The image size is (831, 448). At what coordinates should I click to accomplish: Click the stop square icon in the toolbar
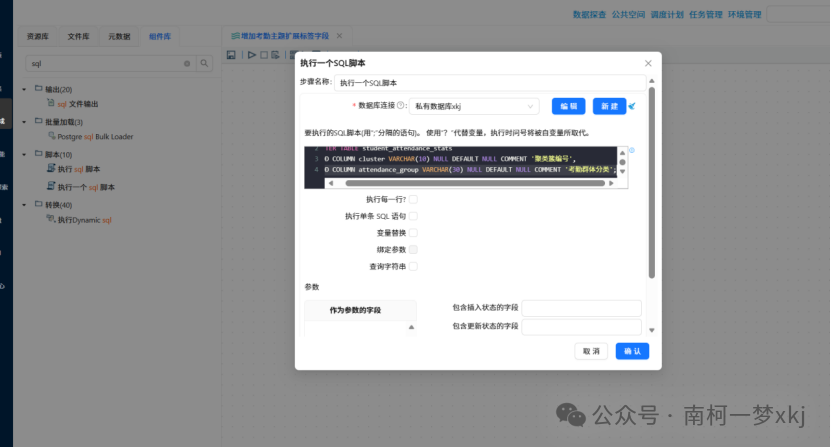pos(264,55)
